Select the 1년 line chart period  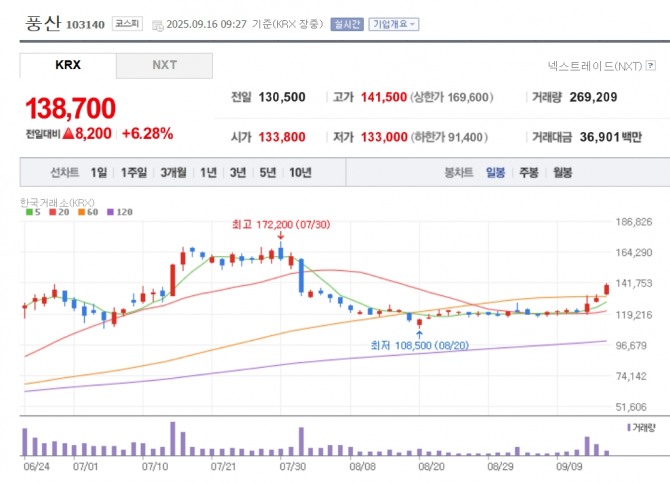pyautogui.click(x=209, y=172)
